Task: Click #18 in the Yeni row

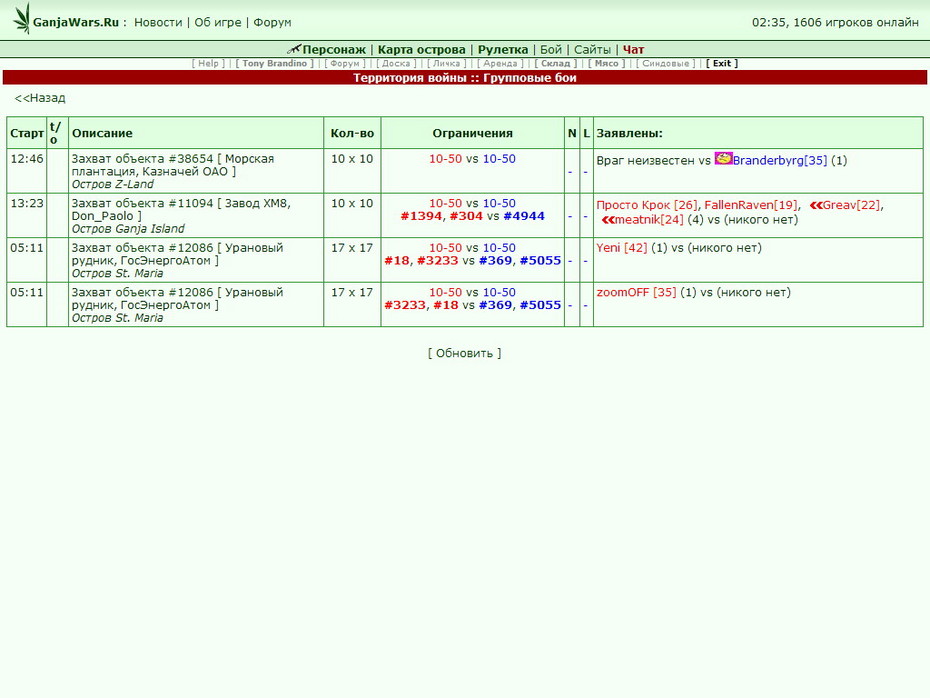Action: 397,260
